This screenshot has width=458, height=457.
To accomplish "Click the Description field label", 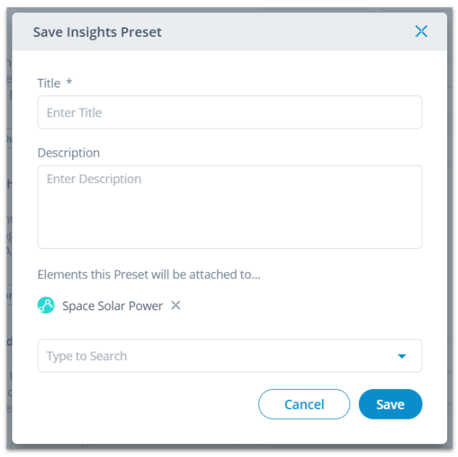I will click(x=68, y=153).
